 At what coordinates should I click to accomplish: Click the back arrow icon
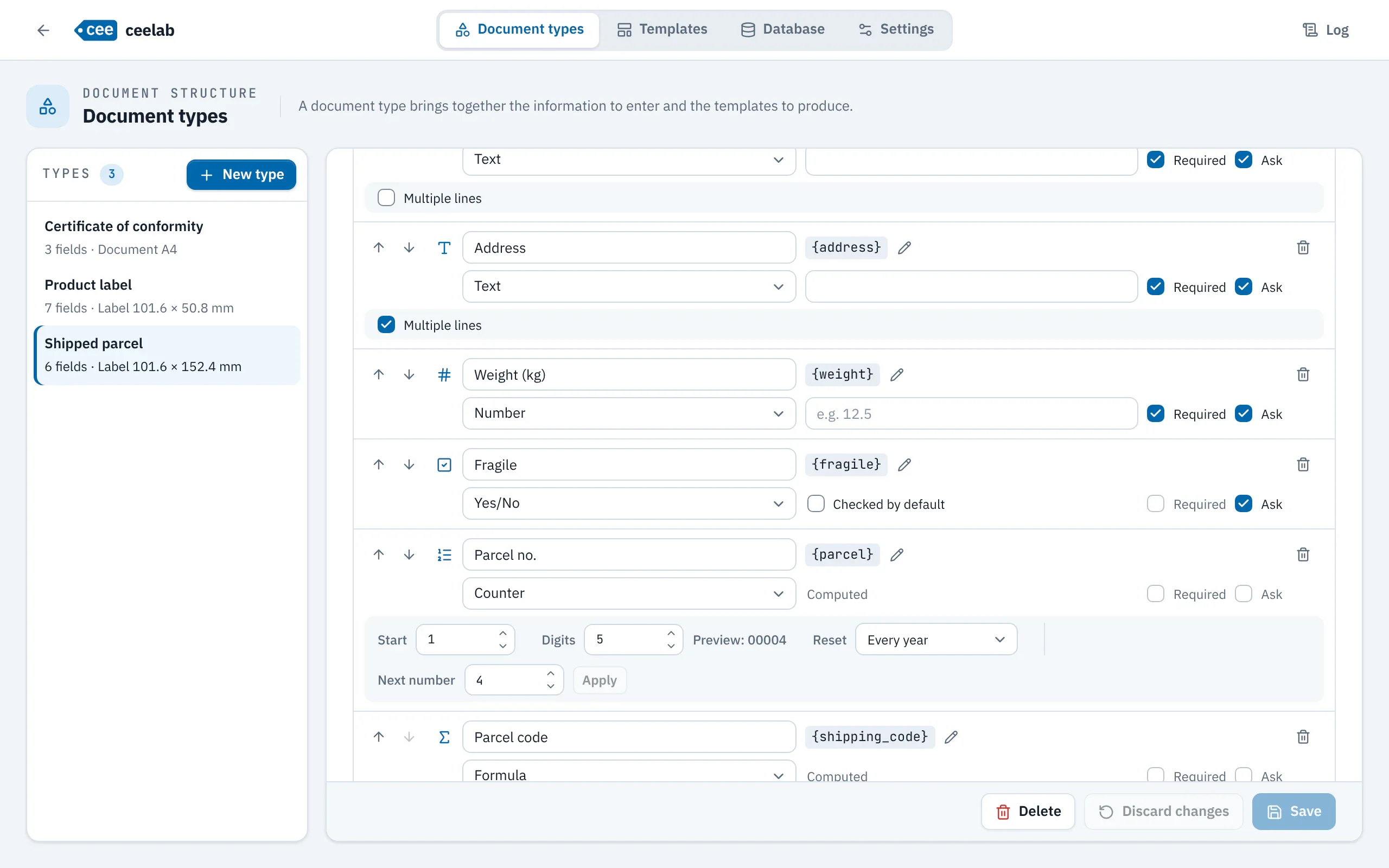pyautogui.click(x=43, y=30)
